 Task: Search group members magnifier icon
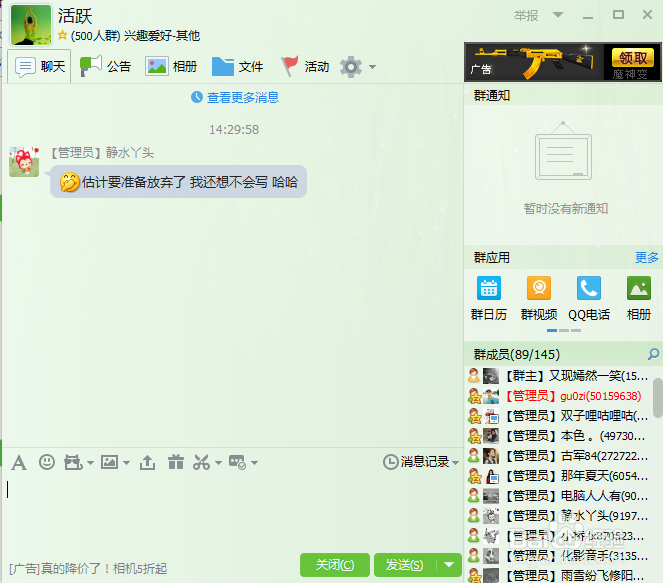(653, 354)
